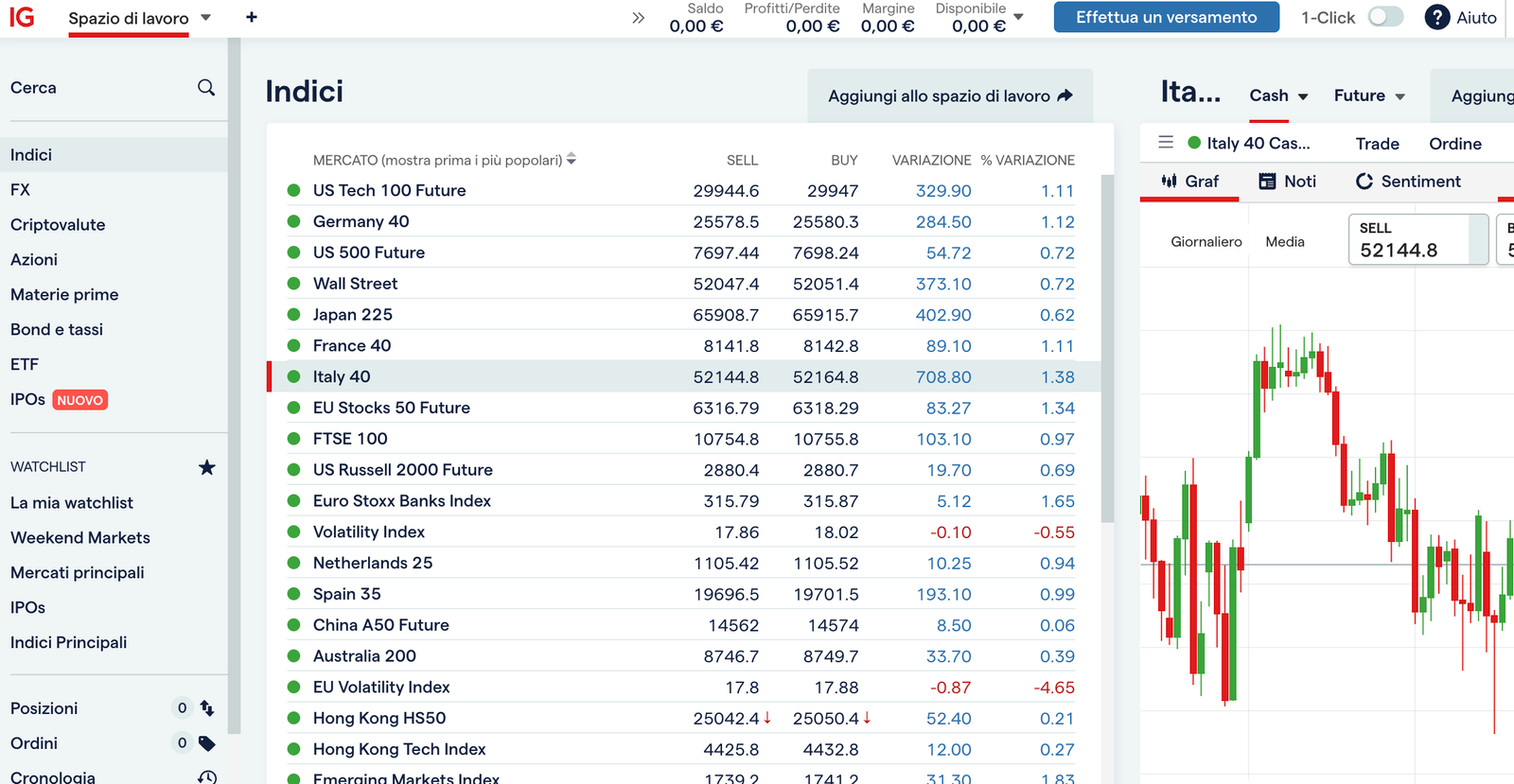
Task: Click Effettua un versamento button
Action: tap(1167, 17)
